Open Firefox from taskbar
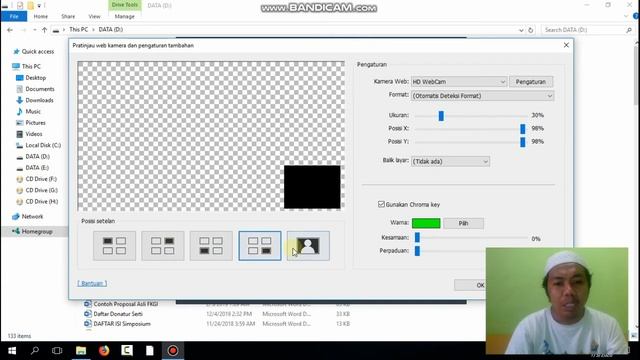The image size is (640, 360). click(104, 351)
